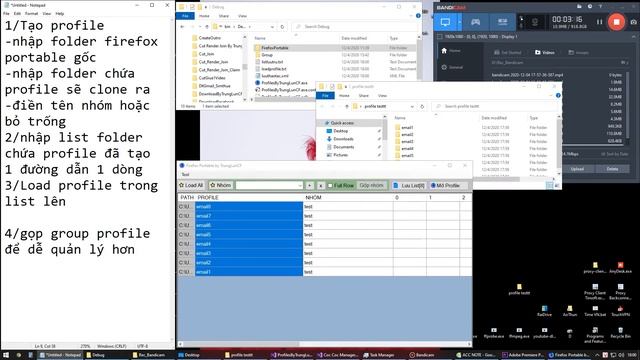Screen dimensions: 640x360
Task: Open Bandicam output folder icon in title bar
Action: 579,7
